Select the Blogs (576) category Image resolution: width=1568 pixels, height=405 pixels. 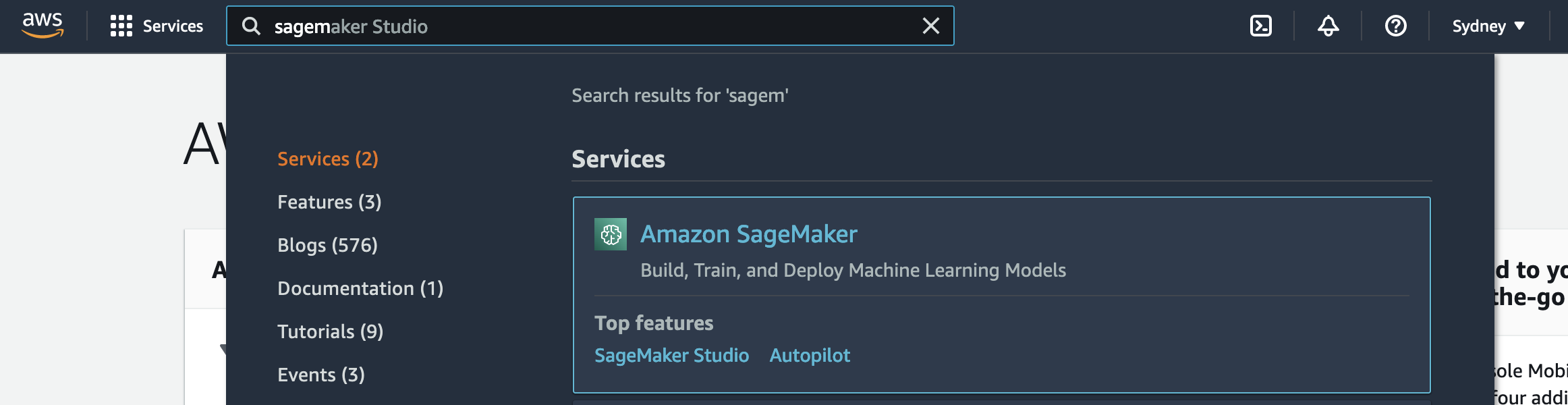[x=327, y=245]
